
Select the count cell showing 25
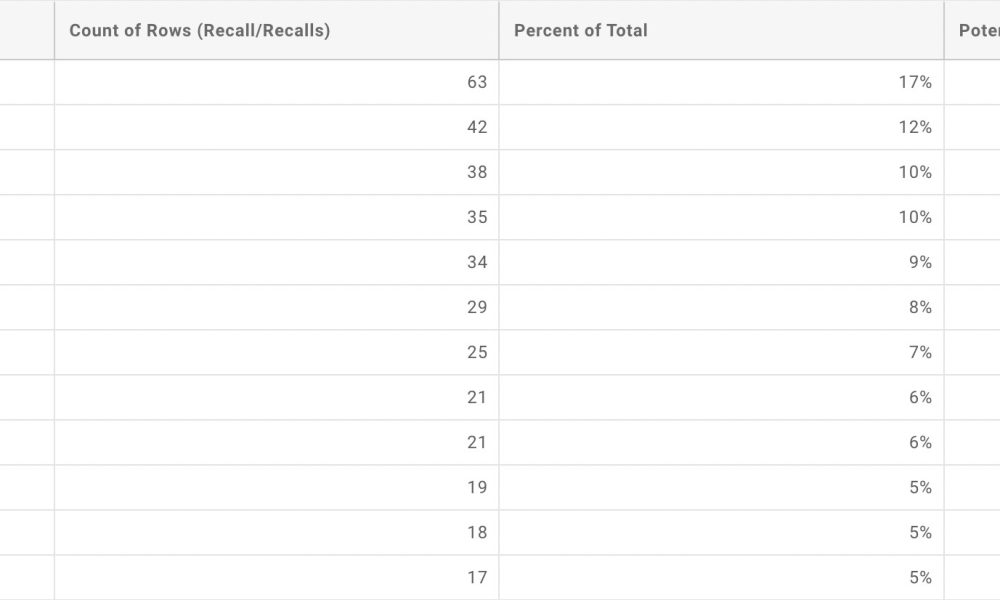pos(276,353)
